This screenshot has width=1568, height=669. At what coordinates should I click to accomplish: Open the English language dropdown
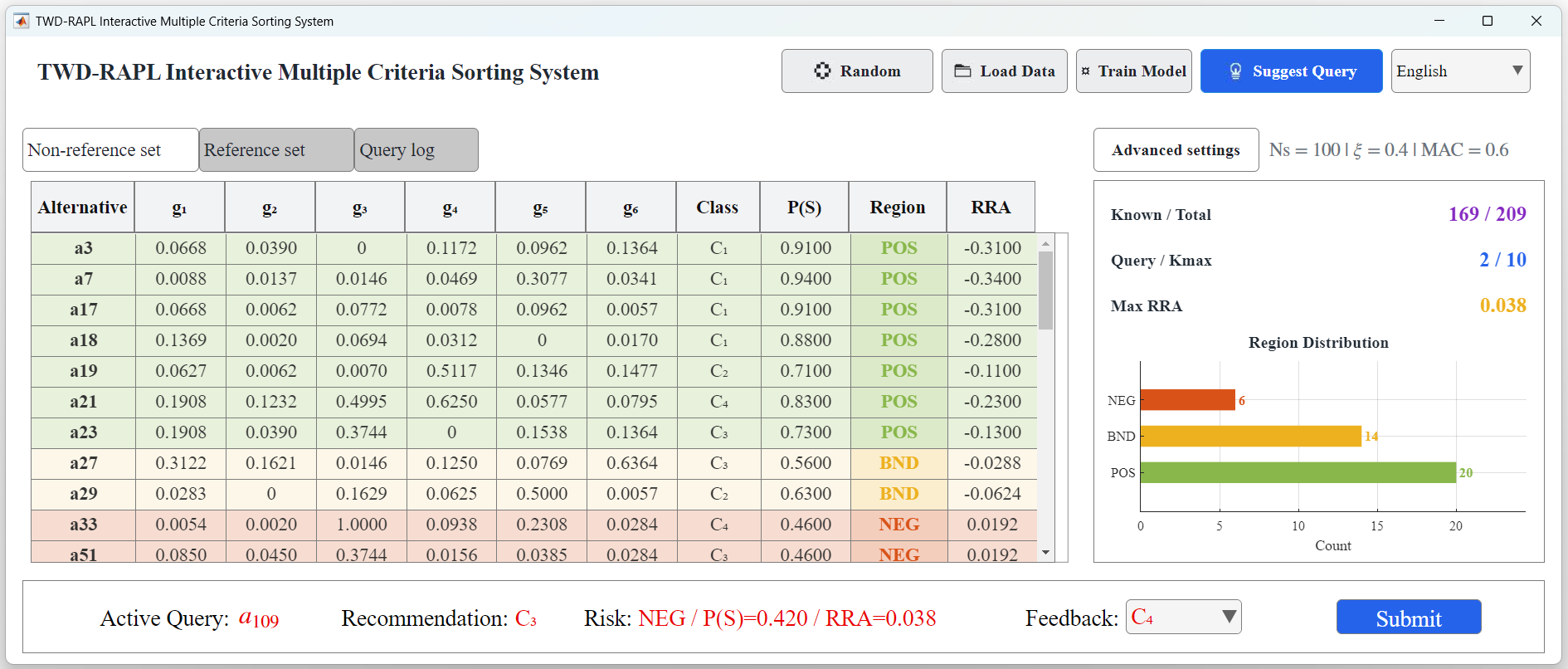tap(1460, 71)
